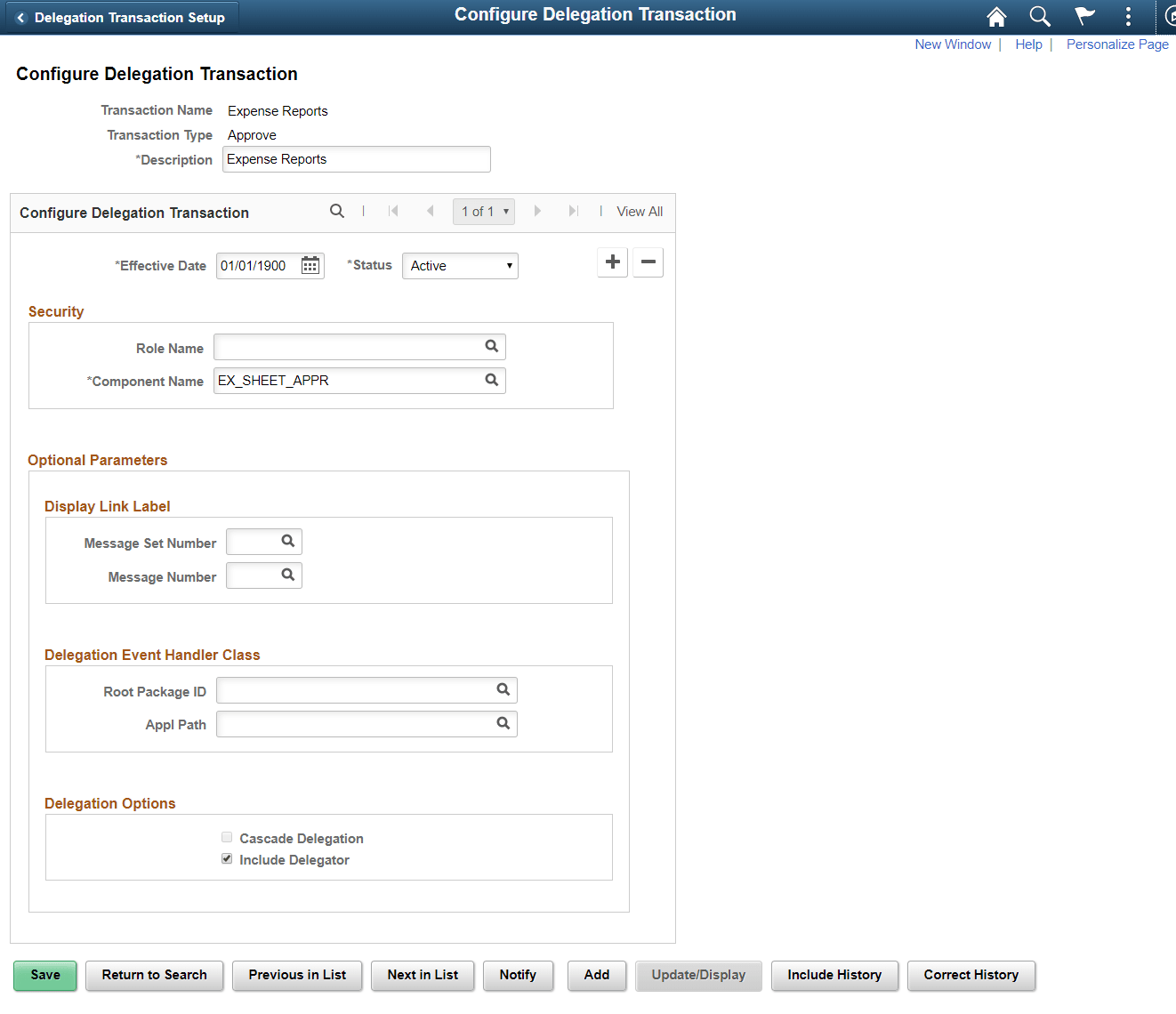Image resolution: width=1176 pixels, height=1014 pixels.
Task: Go back via Delegation Transaction Setup breadcrumb
Action: tap(121, 16)
